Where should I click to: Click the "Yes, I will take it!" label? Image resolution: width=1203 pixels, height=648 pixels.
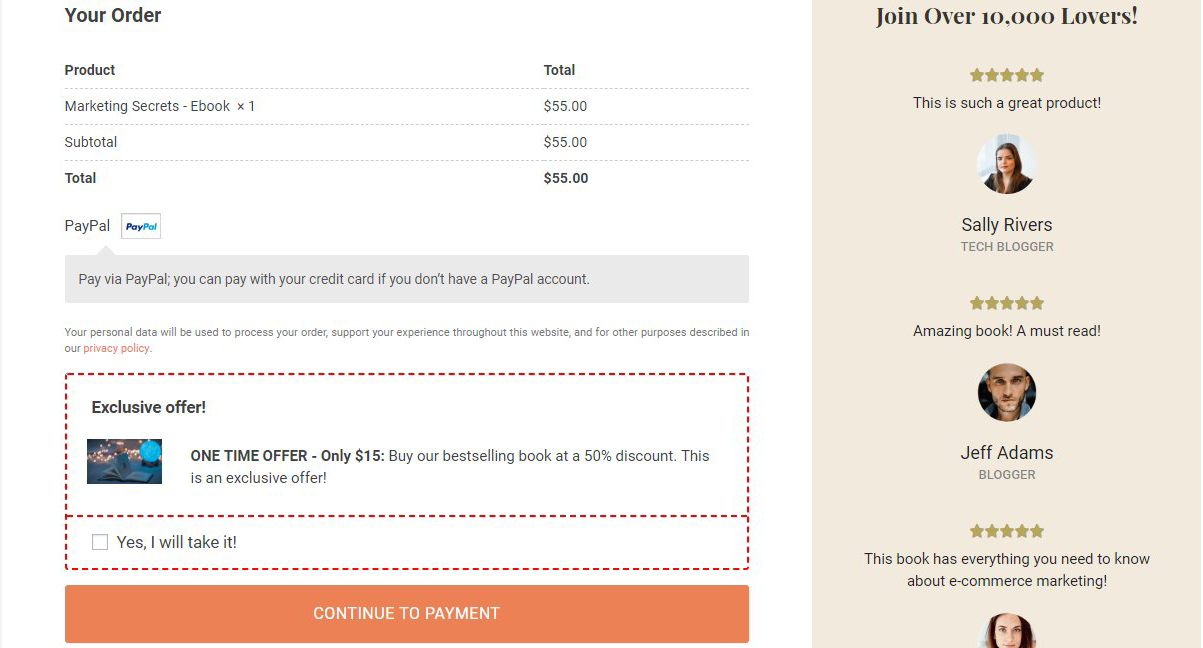177,542
